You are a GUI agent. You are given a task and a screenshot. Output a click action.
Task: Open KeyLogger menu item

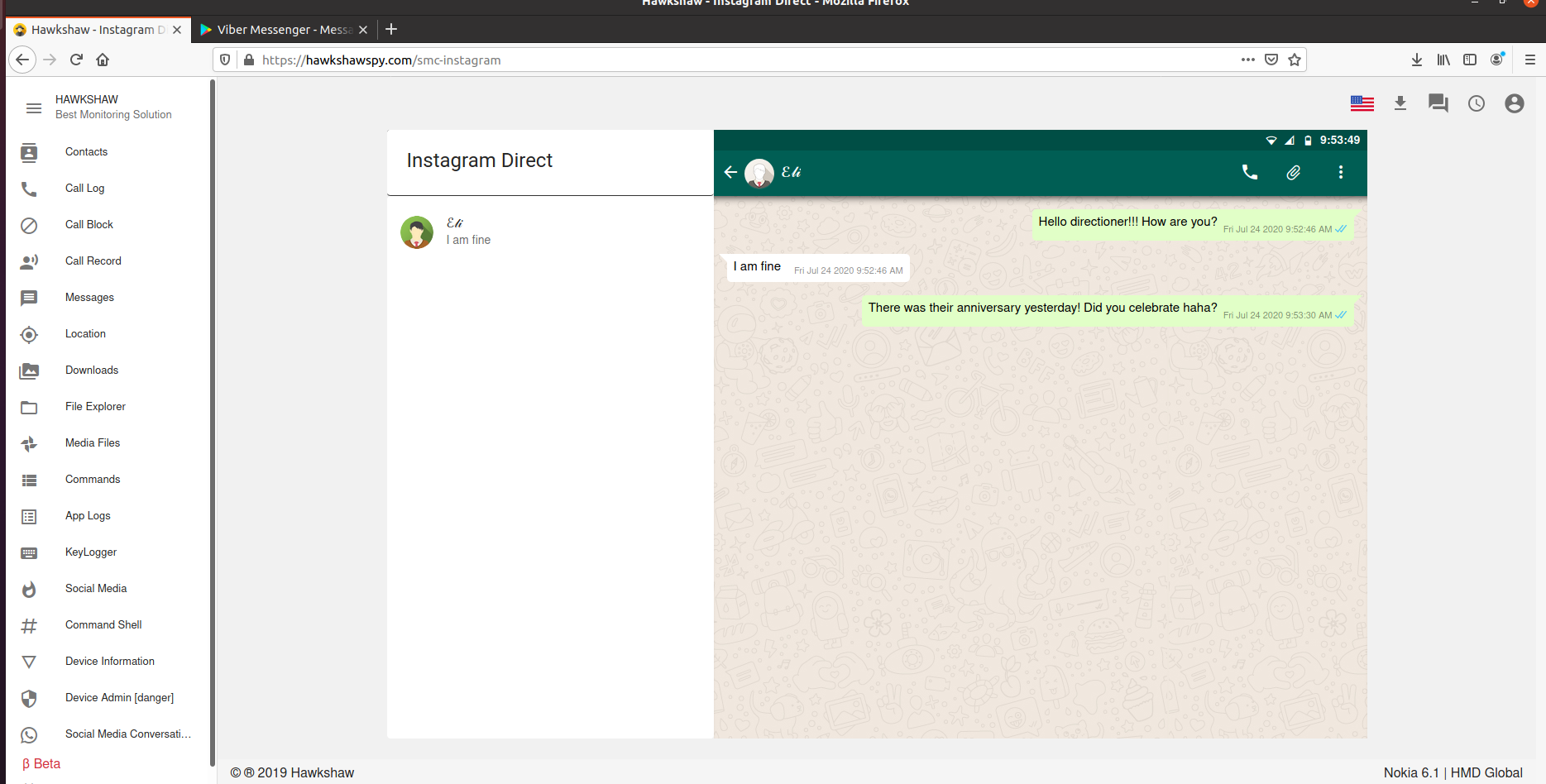[x=91, y=552]
